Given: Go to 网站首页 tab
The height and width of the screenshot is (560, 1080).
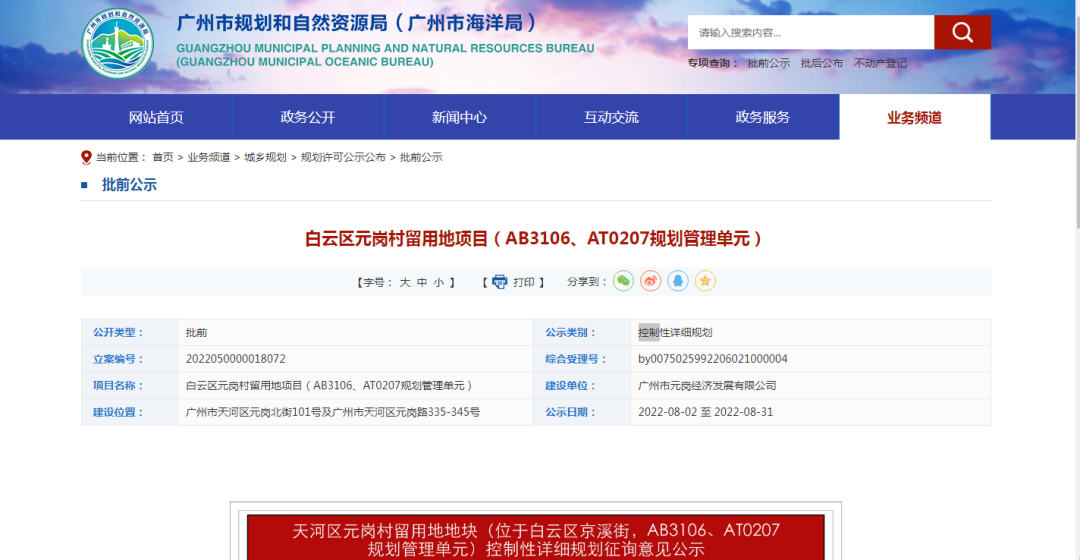Looking at the screenshot, I should point(156,117).
